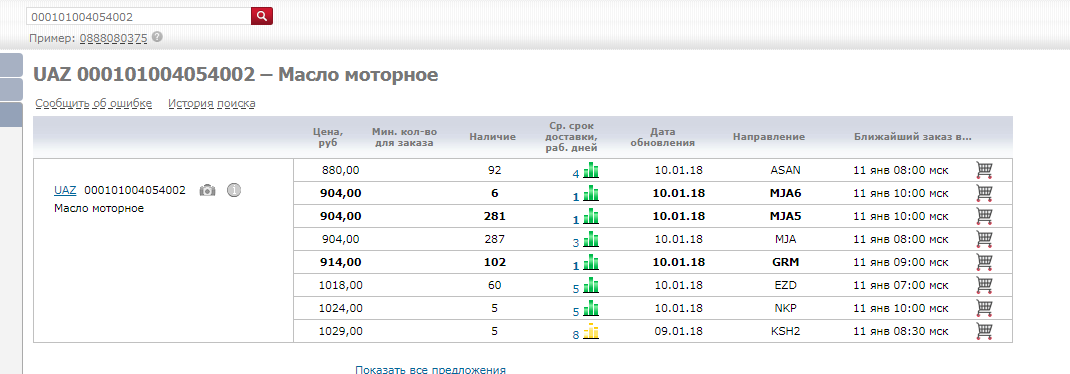
Task: Add the GRM offer to cart
Action: coord(984,261)
